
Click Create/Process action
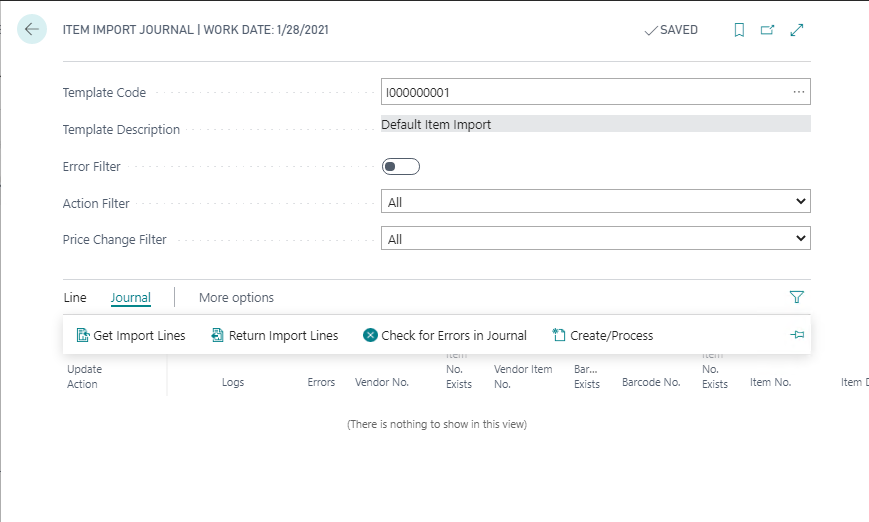(x=603, y=336)
